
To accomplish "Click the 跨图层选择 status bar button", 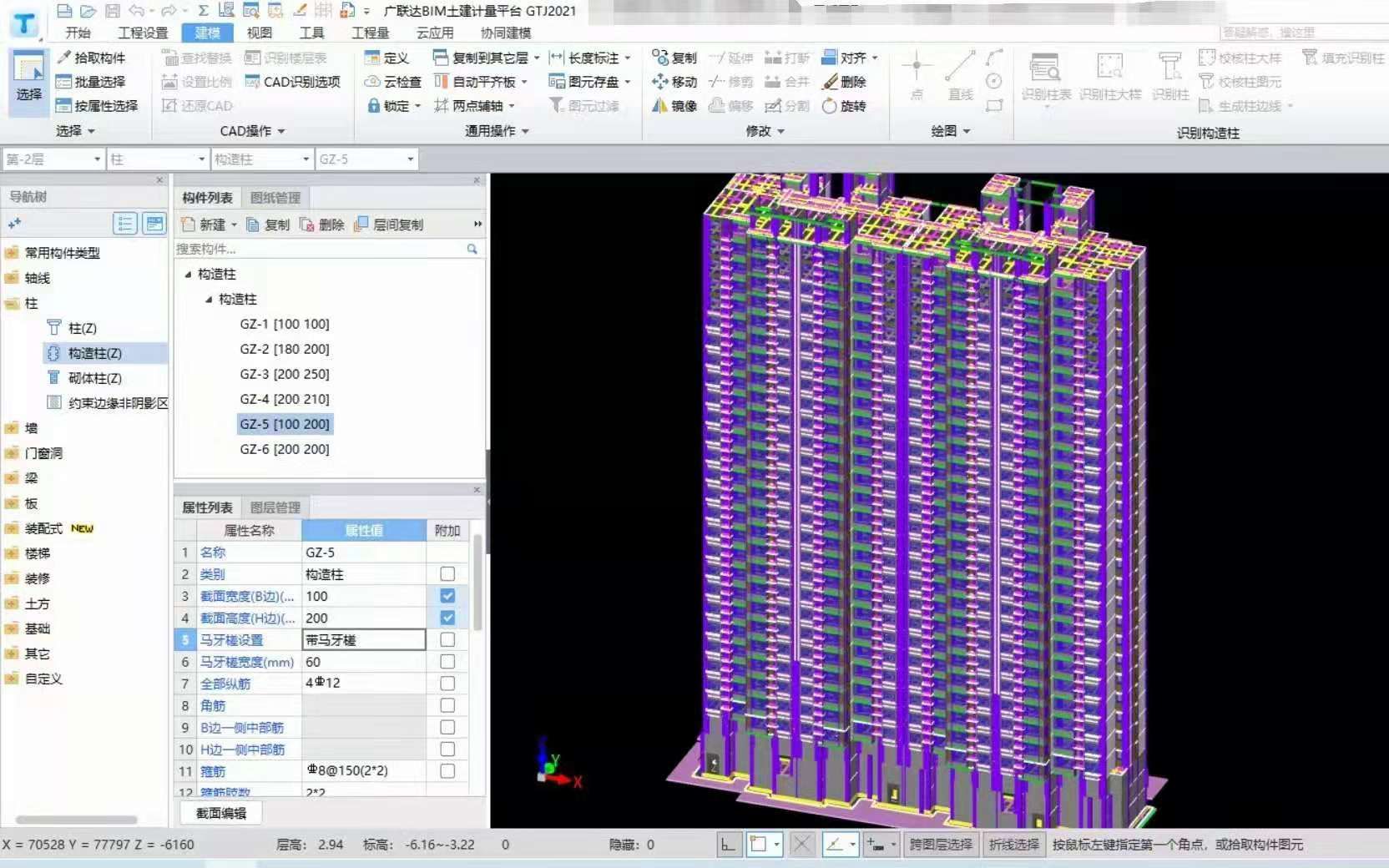I will pos(941,845).
